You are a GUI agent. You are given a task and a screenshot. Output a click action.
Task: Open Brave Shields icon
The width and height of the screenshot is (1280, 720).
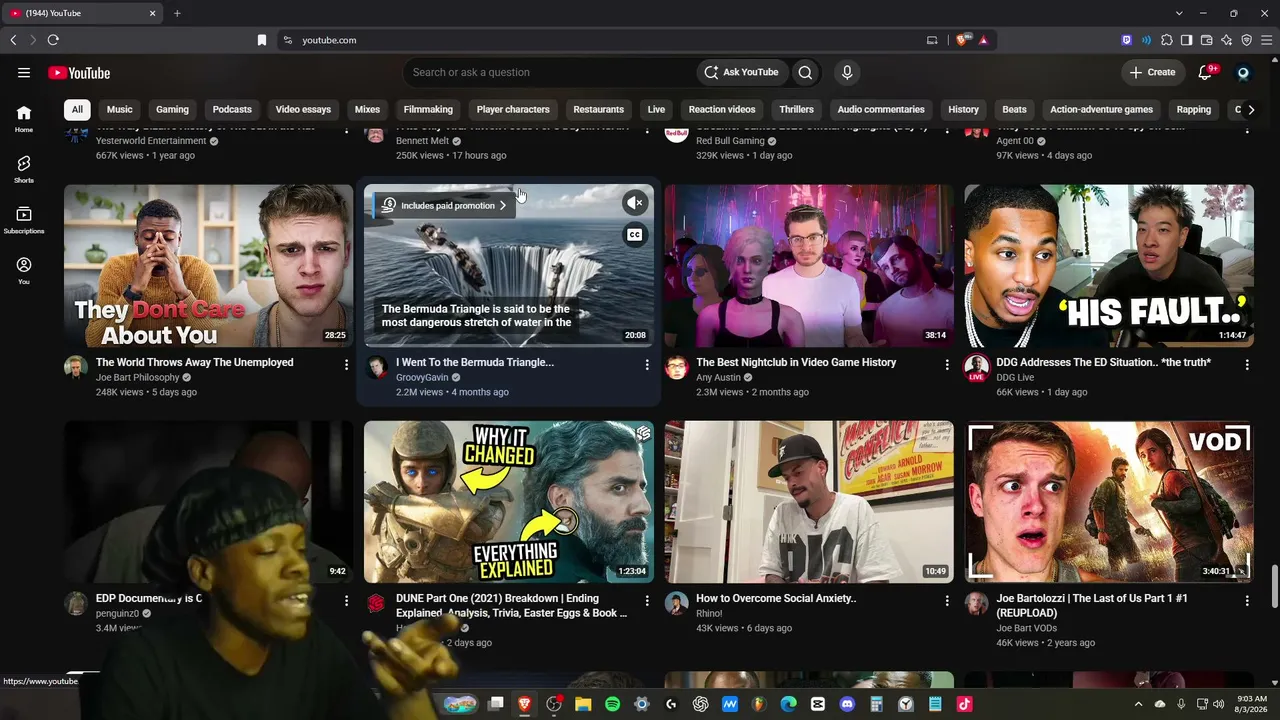(x=963, y=40)
